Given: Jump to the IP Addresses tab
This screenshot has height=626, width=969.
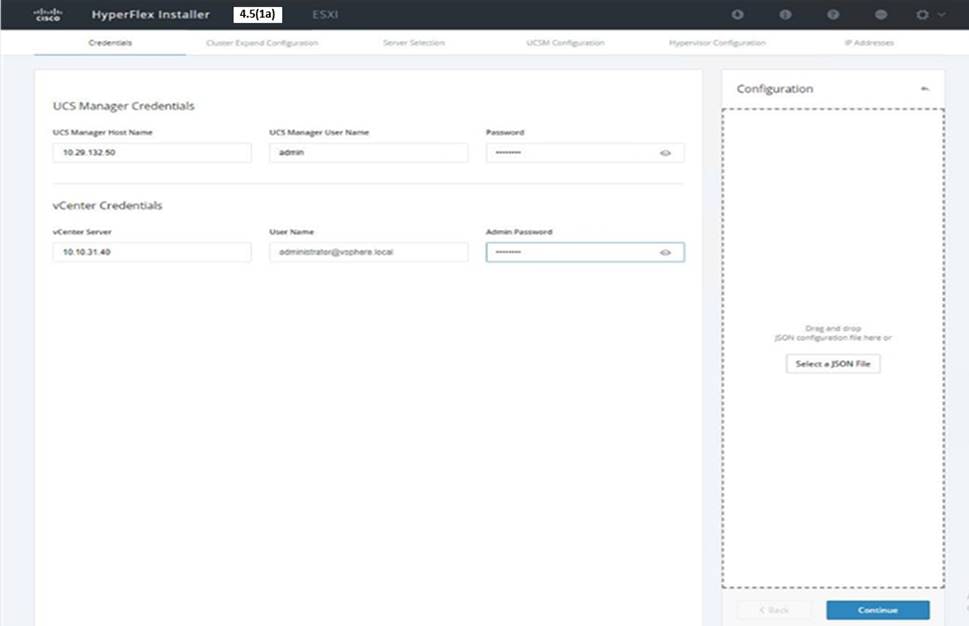Looking at the screenshot, I should tap(869, 43).
